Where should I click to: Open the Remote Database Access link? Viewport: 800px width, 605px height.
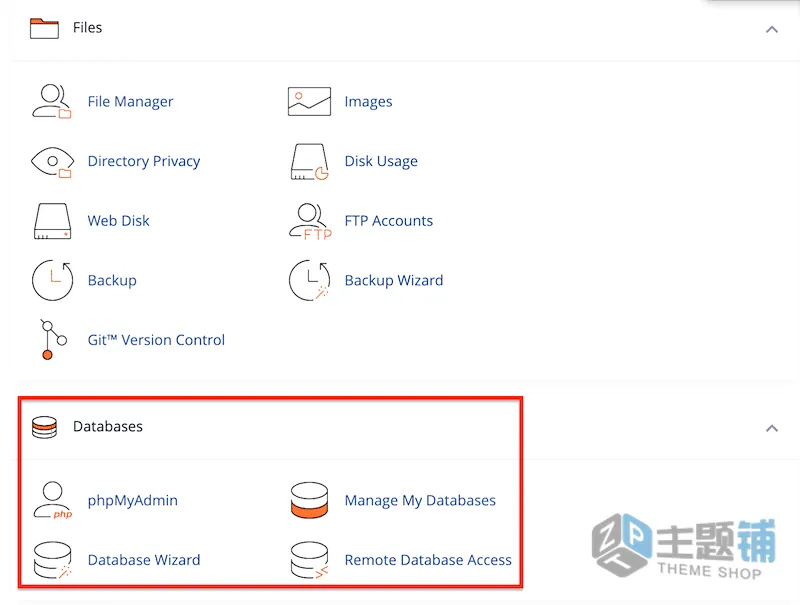[428, 560]
